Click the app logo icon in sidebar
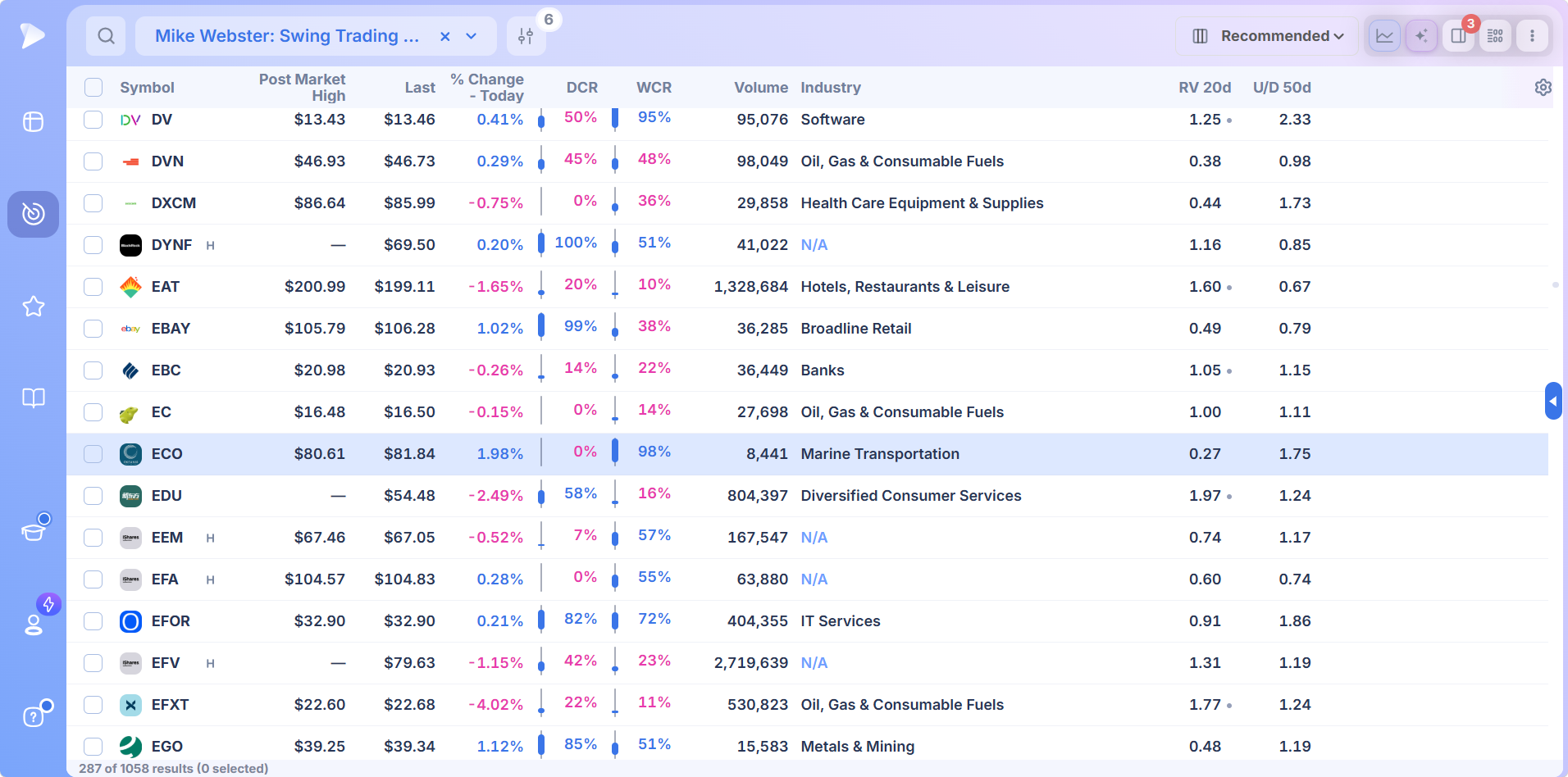Viewport: 1568px width, 777px height. (32, 35)
